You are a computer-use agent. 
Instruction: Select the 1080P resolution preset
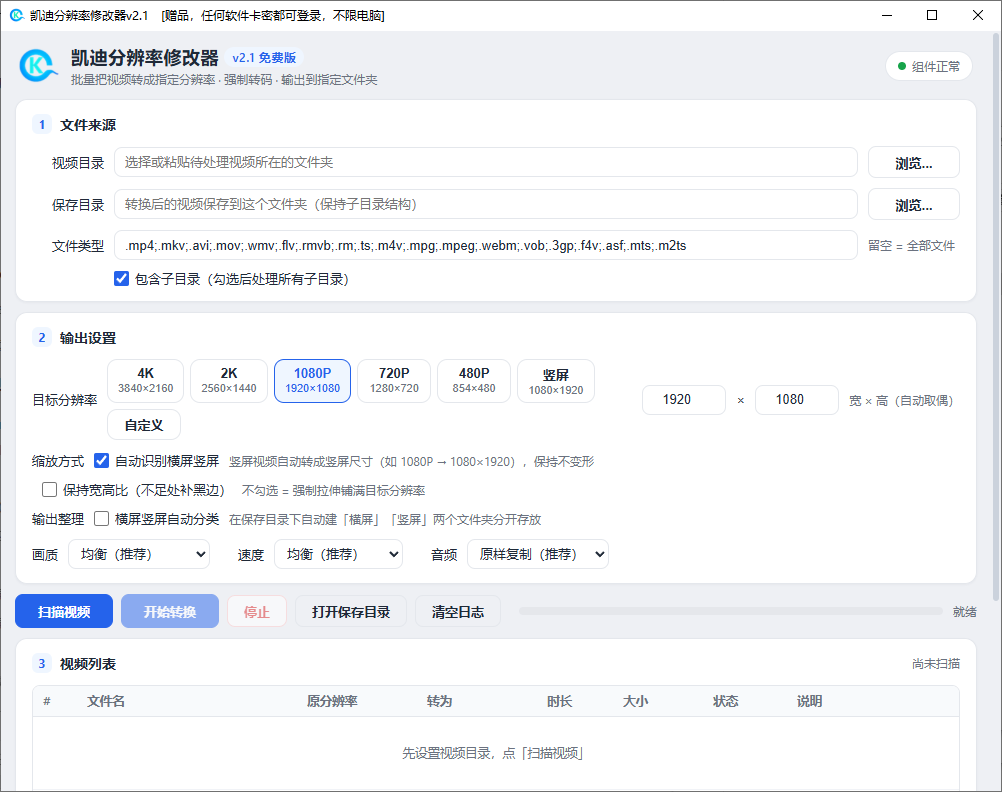click(312, 381)
